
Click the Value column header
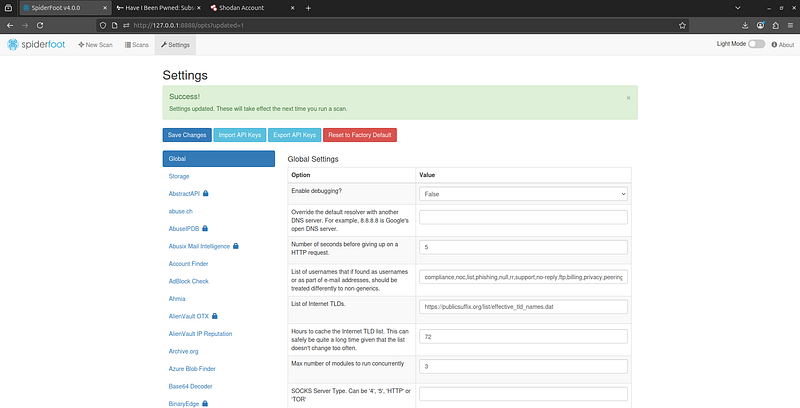tap(427, 175)
